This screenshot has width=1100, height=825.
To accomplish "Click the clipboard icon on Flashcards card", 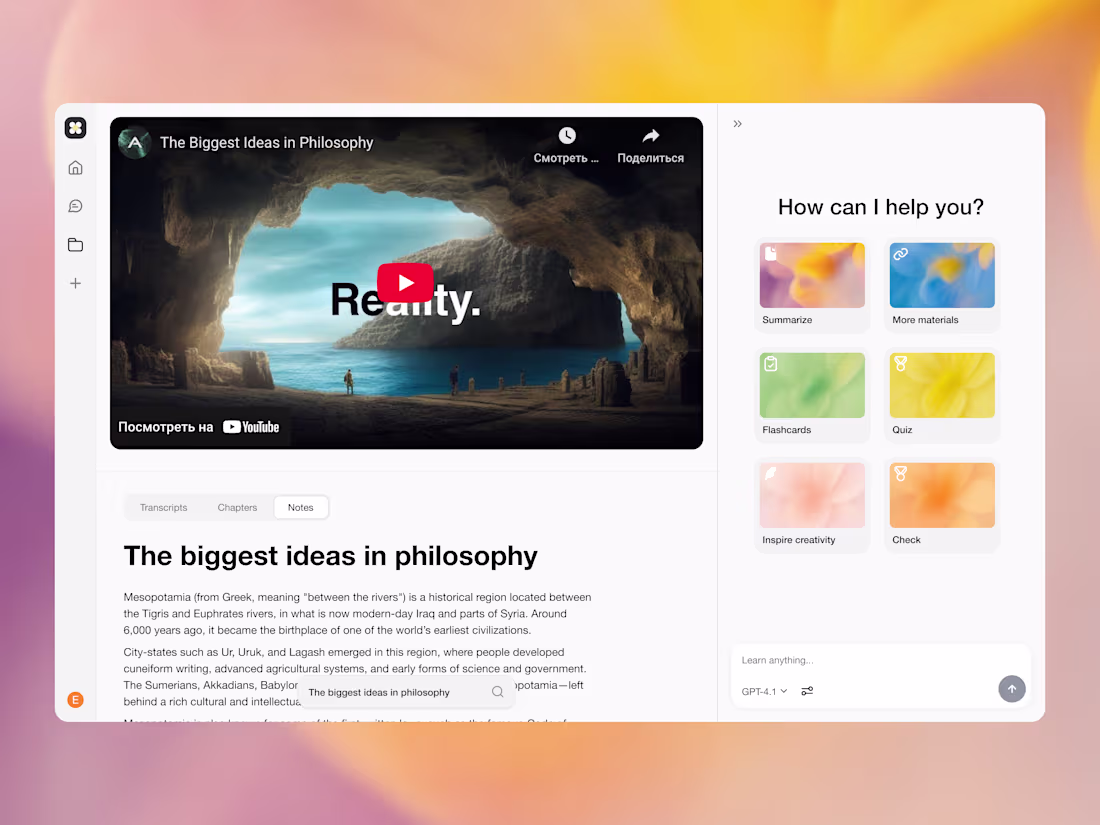I will pyautogui.click(x=770, y=363).
